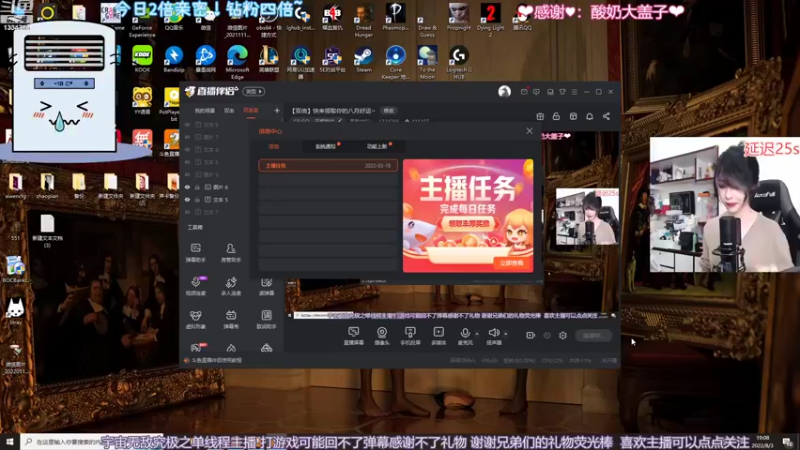
Task: Expand the microphone options arrow
Action: click(x=477, y=334)
